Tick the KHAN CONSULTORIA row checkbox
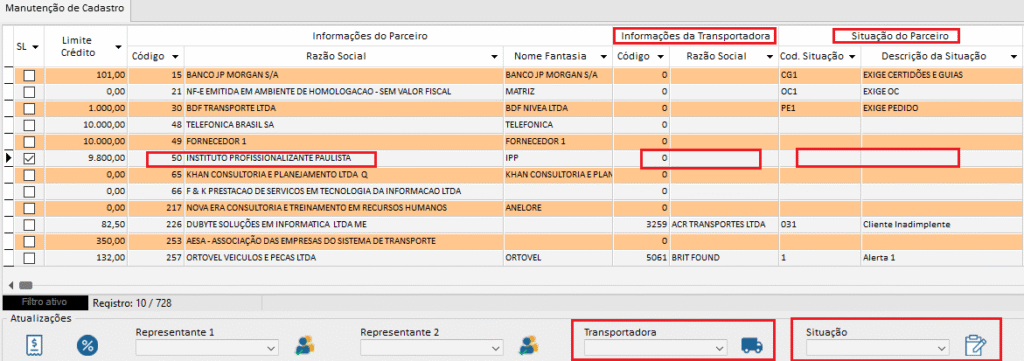The image size is (1024, 361). tap(30, 175)
